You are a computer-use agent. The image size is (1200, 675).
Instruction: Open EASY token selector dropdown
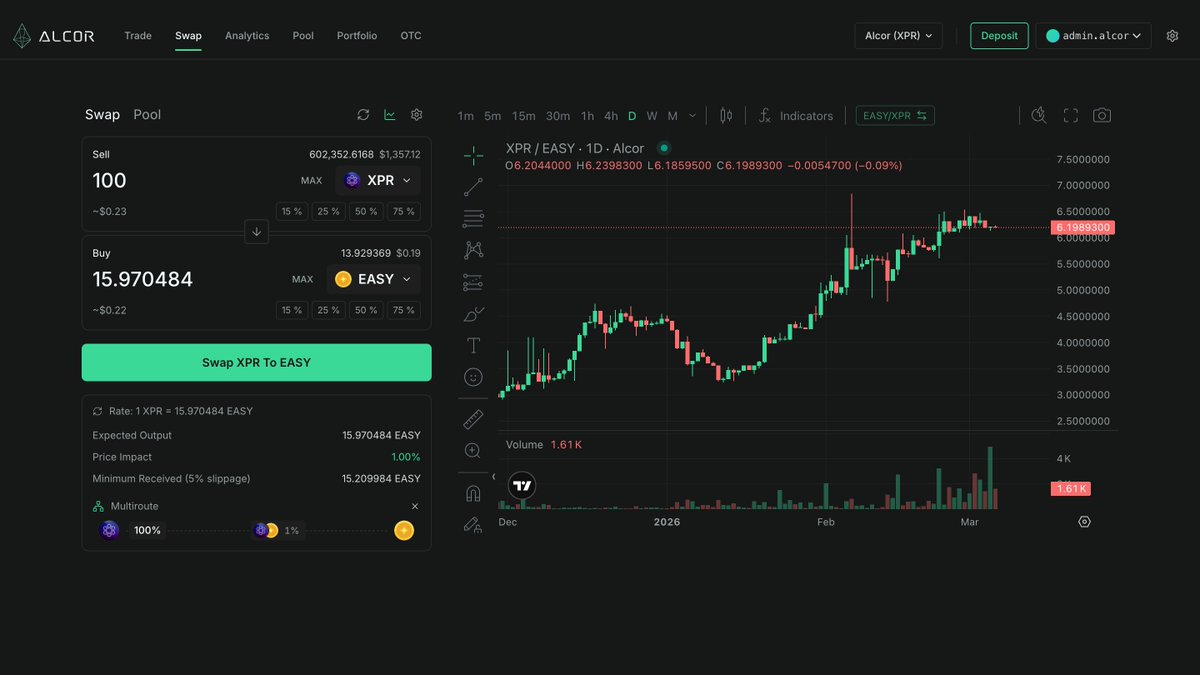374,280
